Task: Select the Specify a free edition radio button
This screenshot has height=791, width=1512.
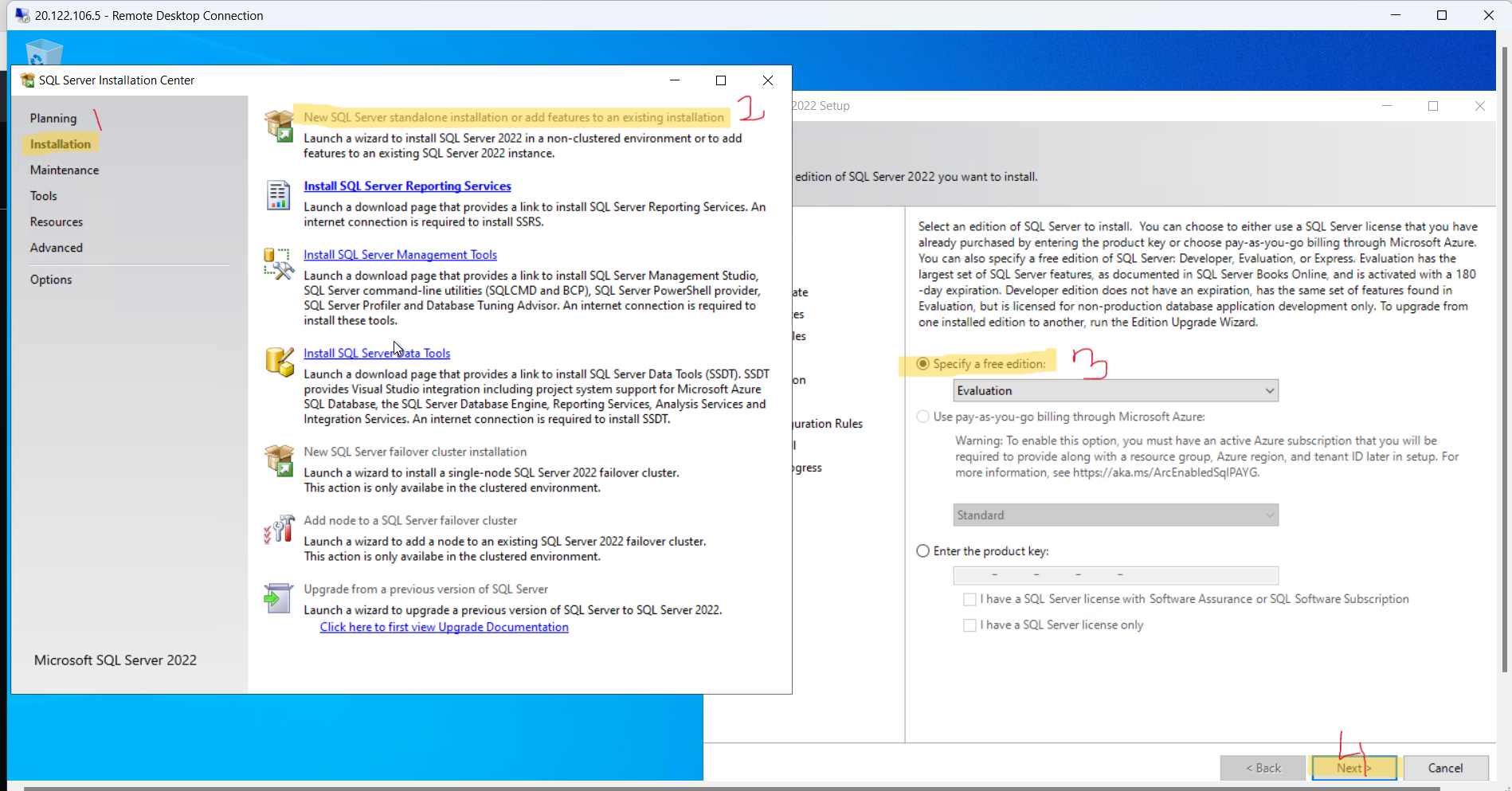Action: click(x=922, y=364)
